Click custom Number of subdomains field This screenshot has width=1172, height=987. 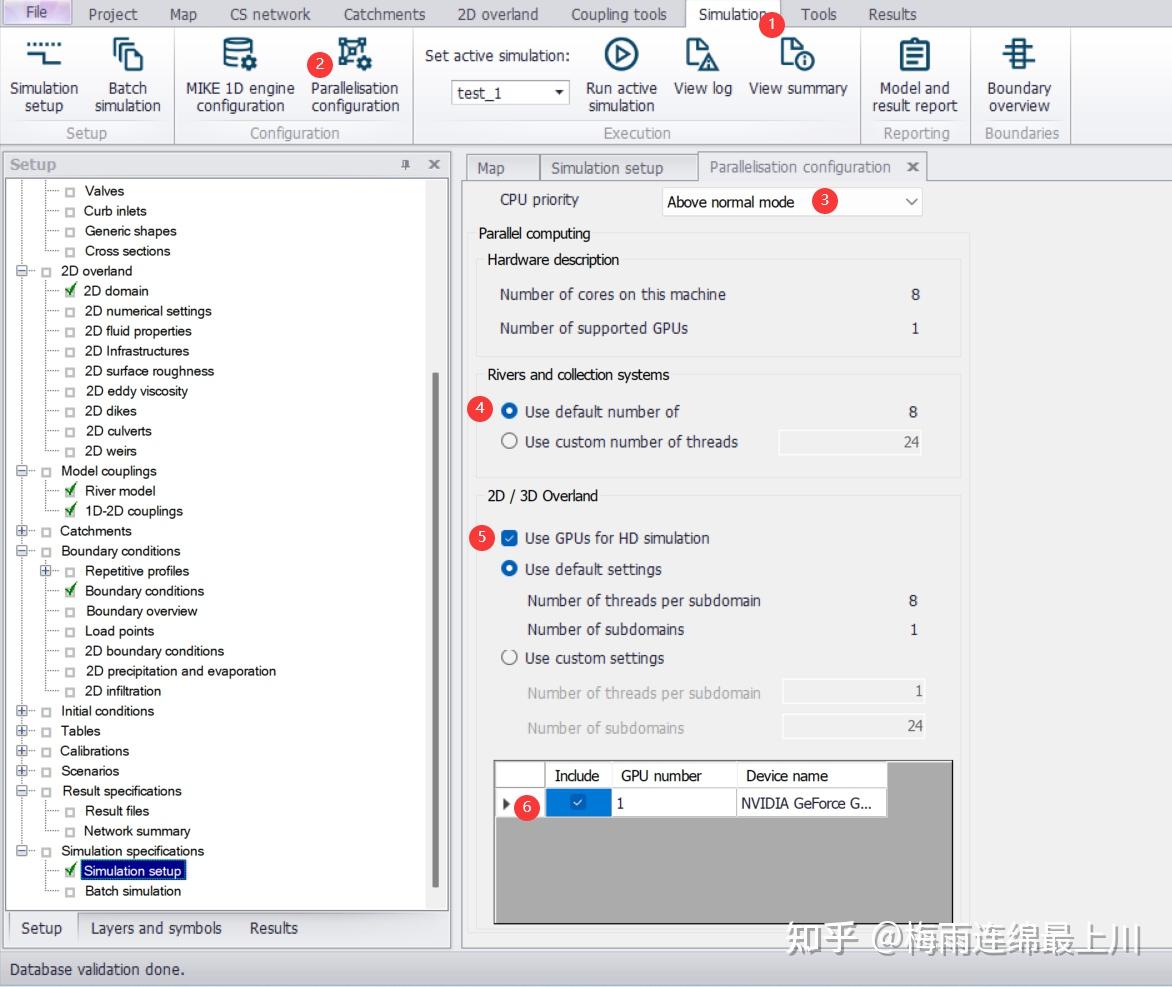[x=853, y=726]
